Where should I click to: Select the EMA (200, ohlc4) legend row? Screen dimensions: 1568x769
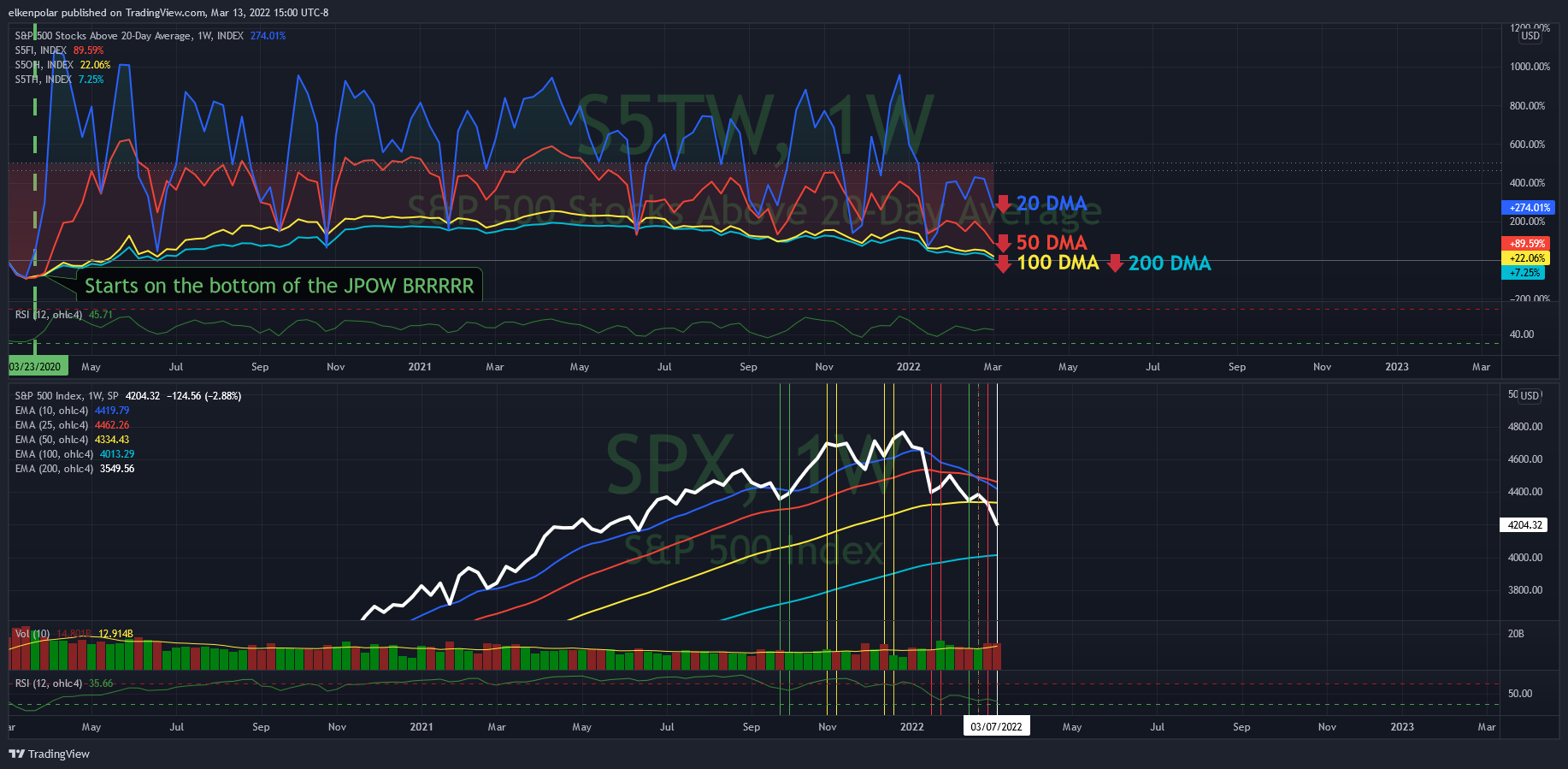(x=74, y=469)
